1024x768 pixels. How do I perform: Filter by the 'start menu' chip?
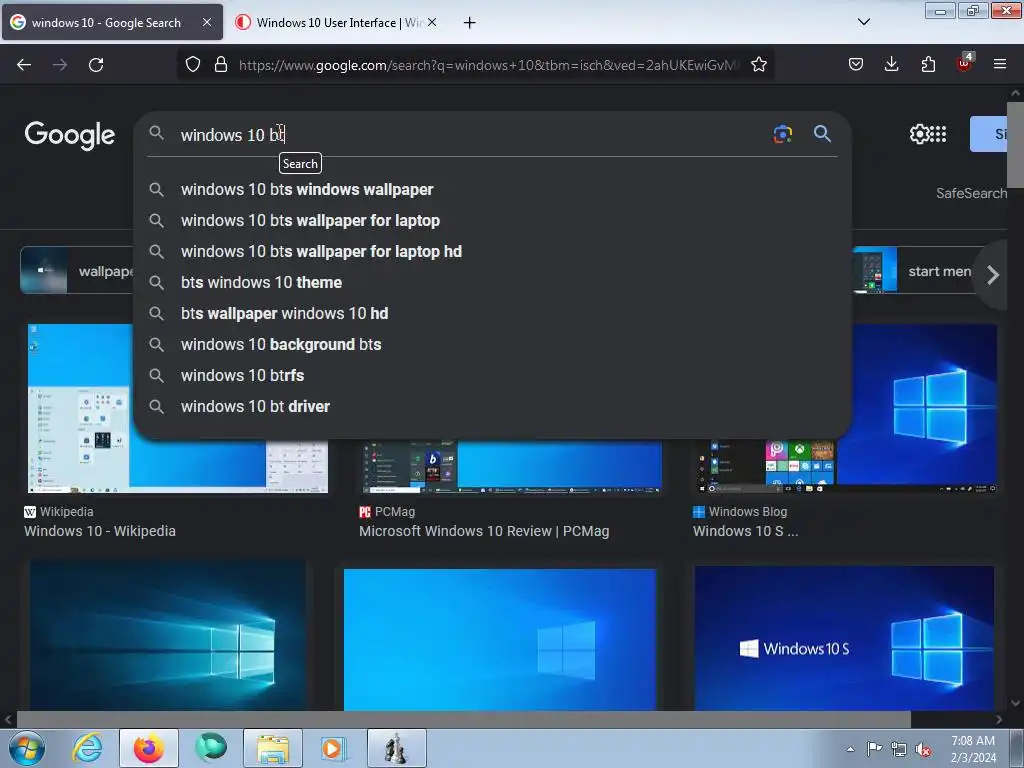point(917,271)
